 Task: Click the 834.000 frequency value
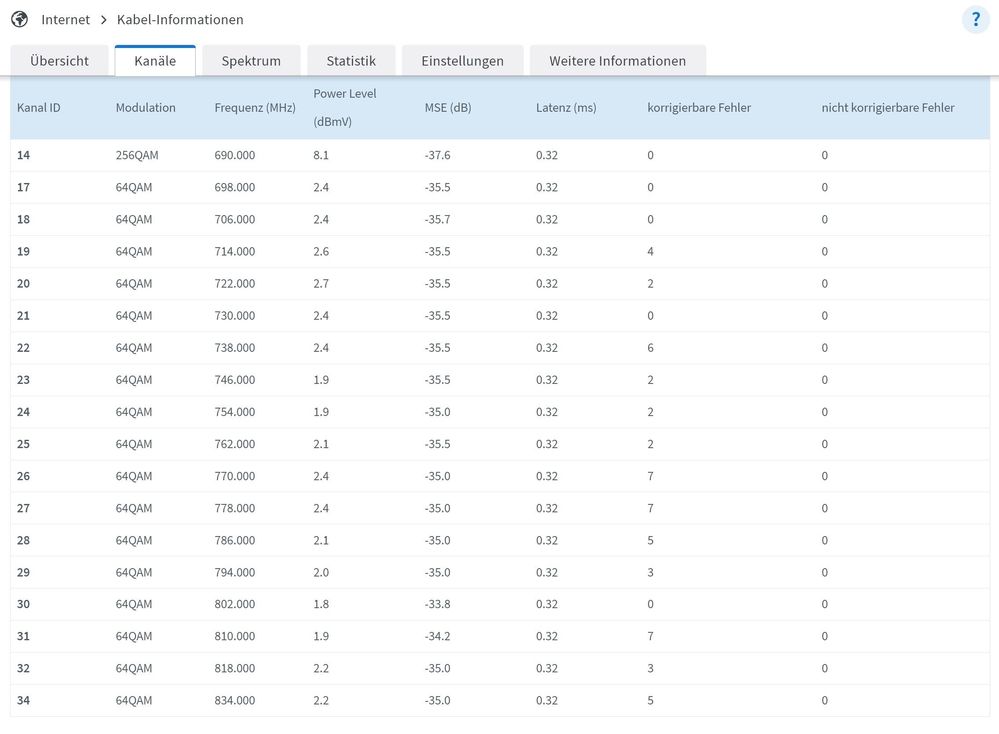[x=234, y=700]
